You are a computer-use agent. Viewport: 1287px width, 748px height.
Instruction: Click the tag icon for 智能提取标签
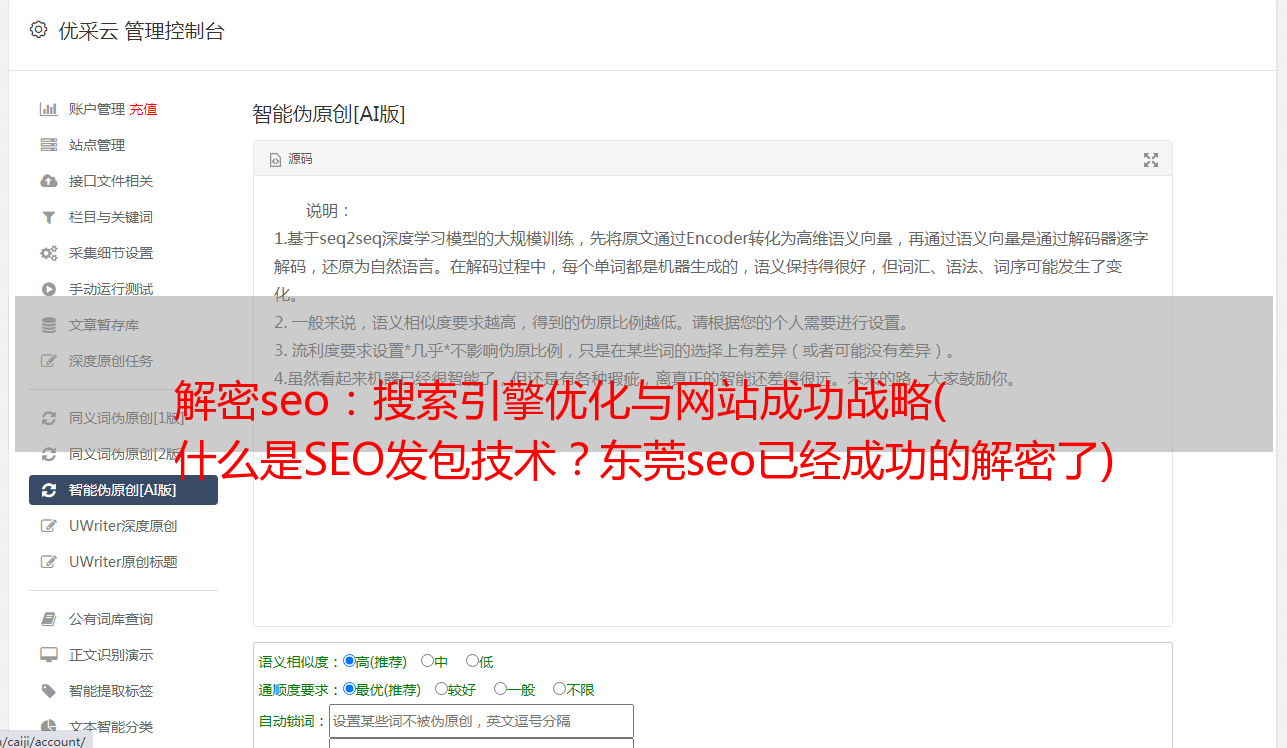[48, 691]
